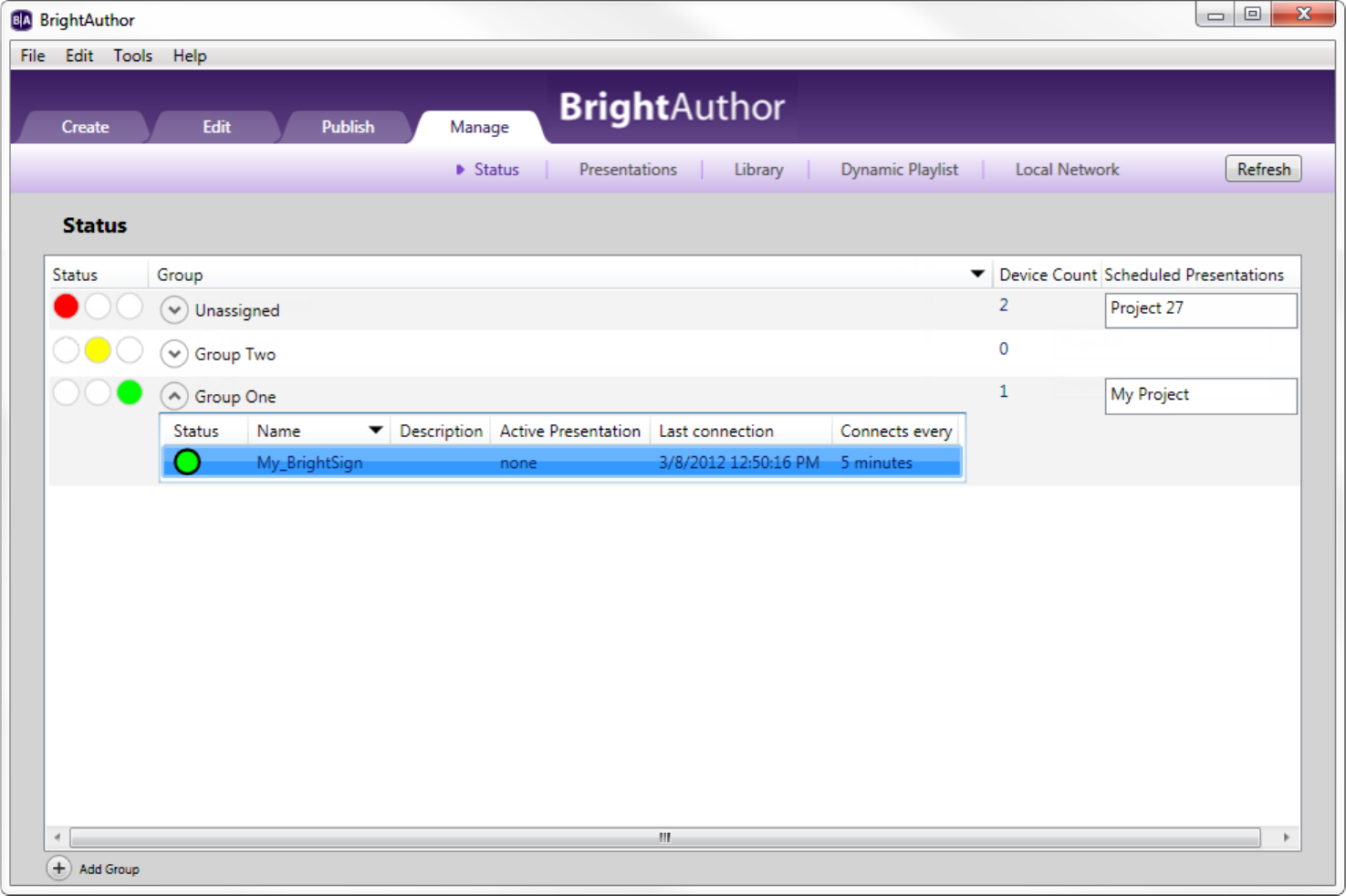This screenshot has height=896, width=1346.
Task: Click the Name column sort arrow
Action: click(375, 430)
